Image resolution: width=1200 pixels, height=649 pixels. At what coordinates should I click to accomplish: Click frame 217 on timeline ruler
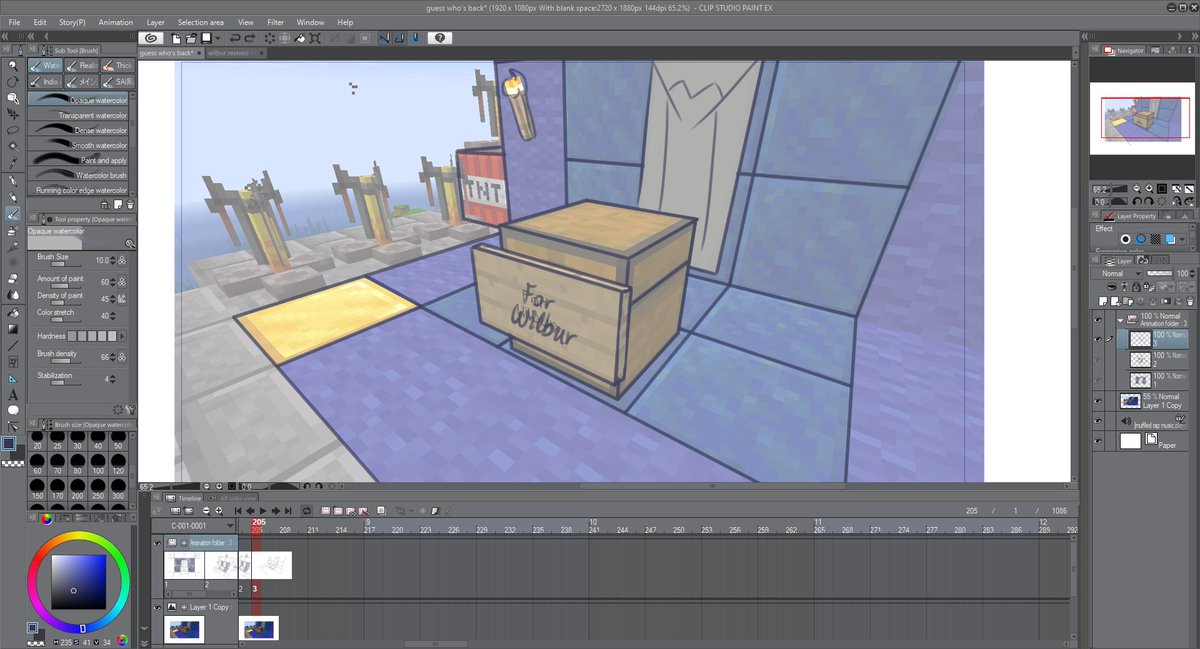click(370, 529)
